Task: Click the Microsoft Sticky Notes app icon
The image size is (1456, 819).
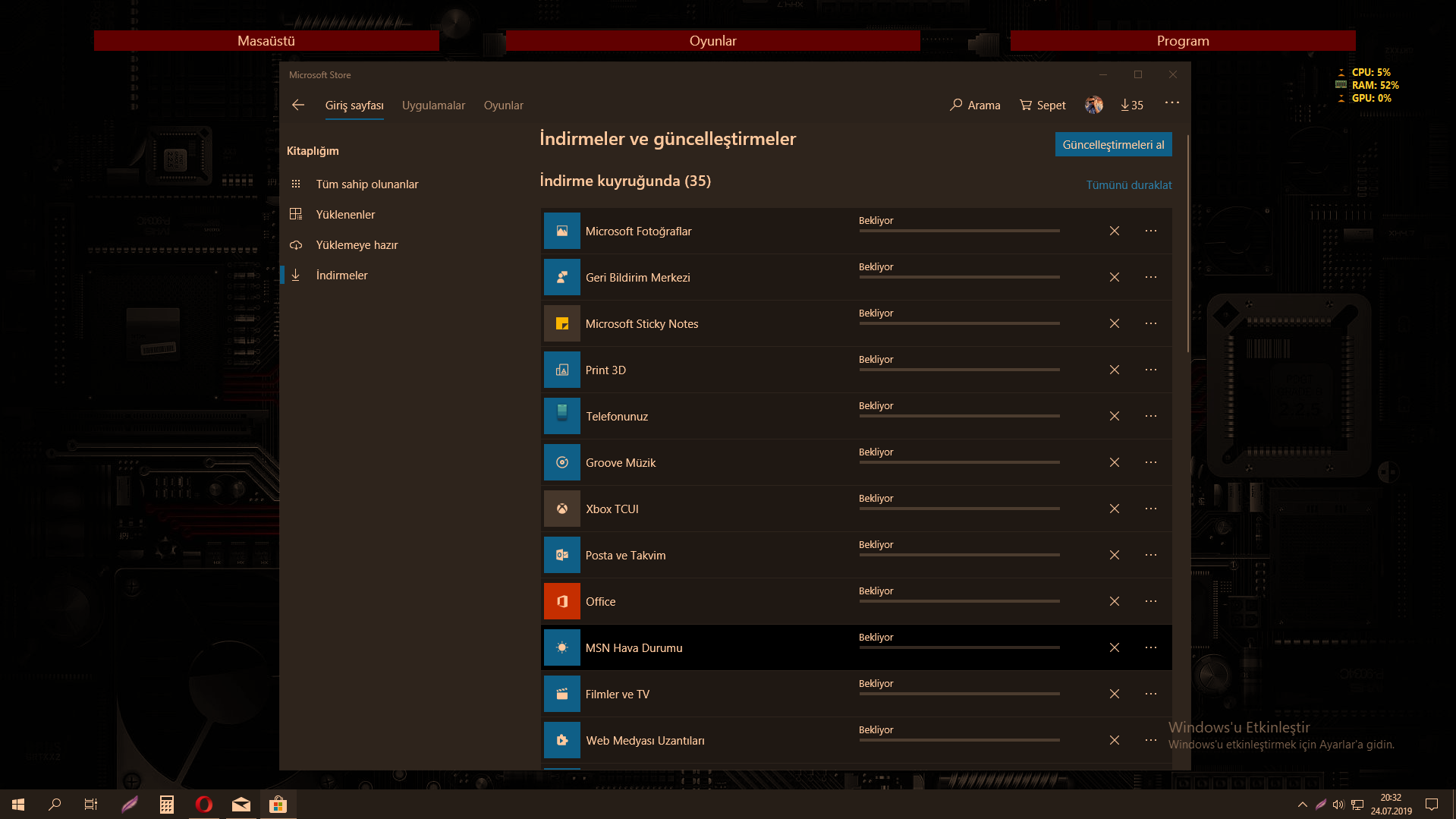Action: tap(562, 323)
